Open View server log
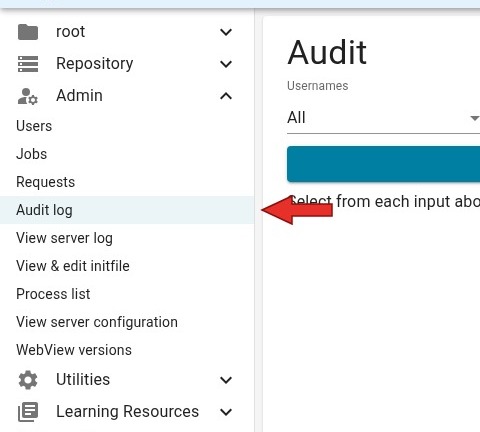 (x=64, y=238)
